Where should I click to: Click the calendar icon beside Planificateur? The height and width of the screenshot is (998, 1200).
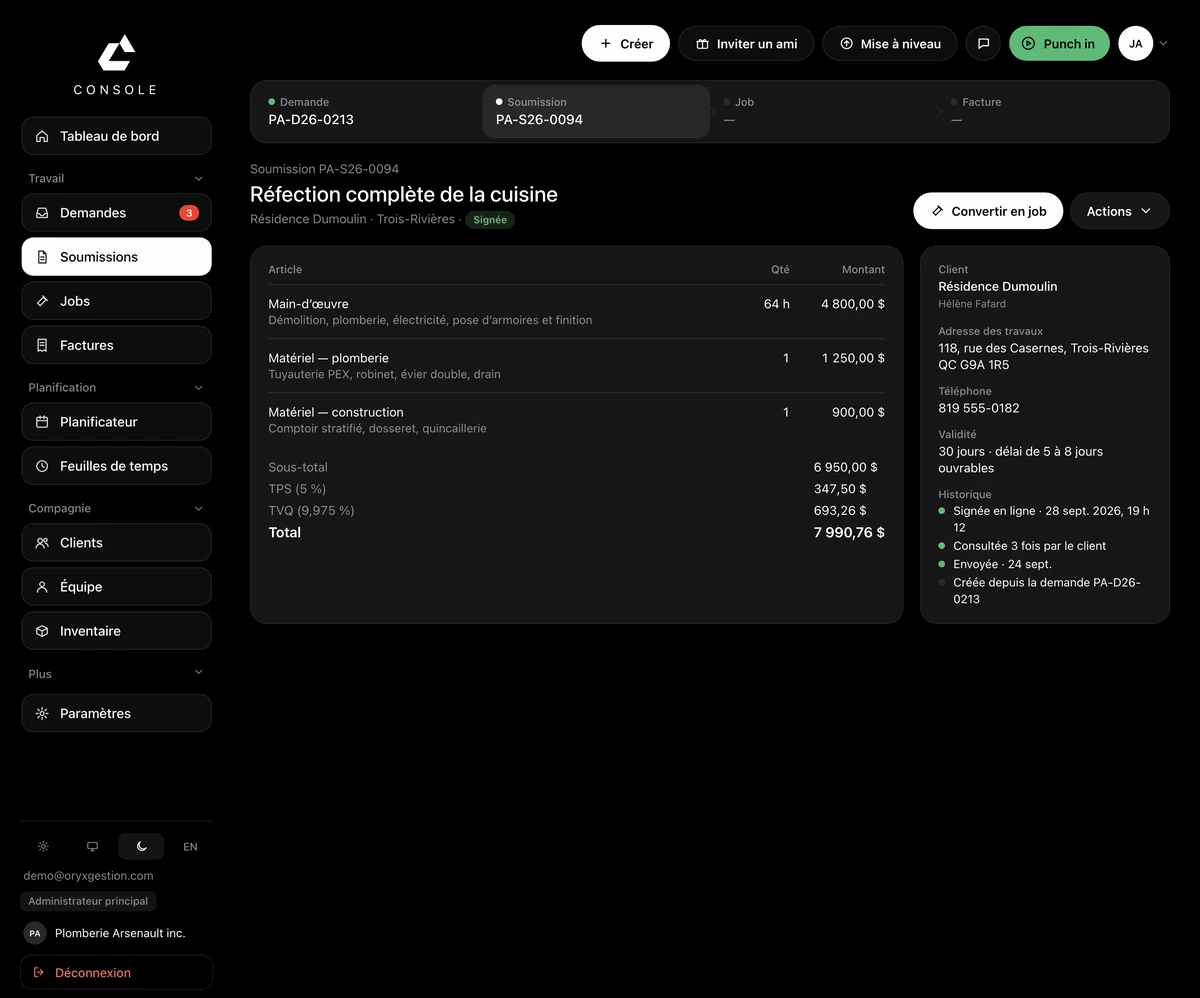tap(42, 422)
